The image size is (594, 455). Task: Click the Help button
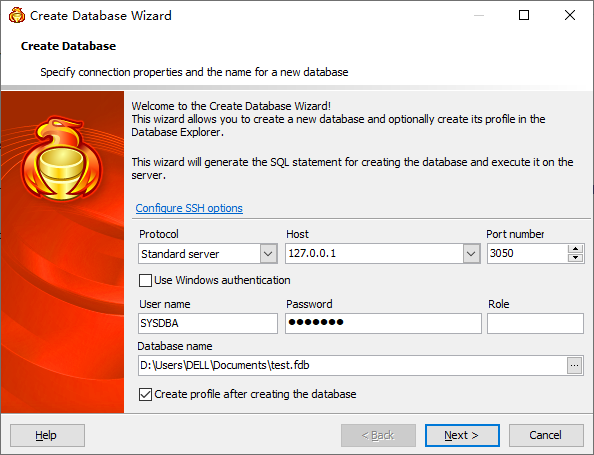47,435
